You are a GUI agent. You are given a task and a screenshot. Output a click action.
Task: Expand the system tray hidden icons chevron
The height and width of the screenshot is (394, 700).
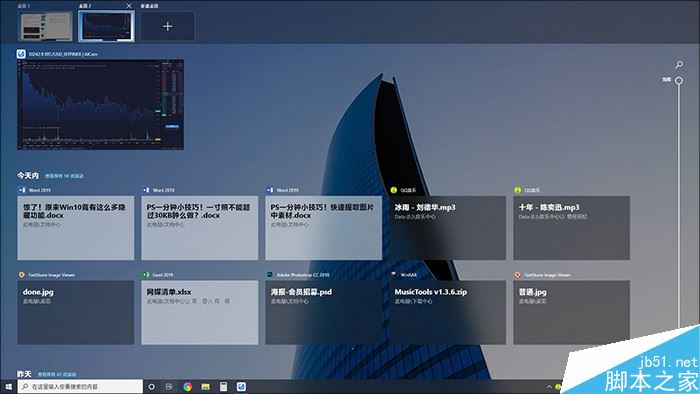click(x=549, y=387)
